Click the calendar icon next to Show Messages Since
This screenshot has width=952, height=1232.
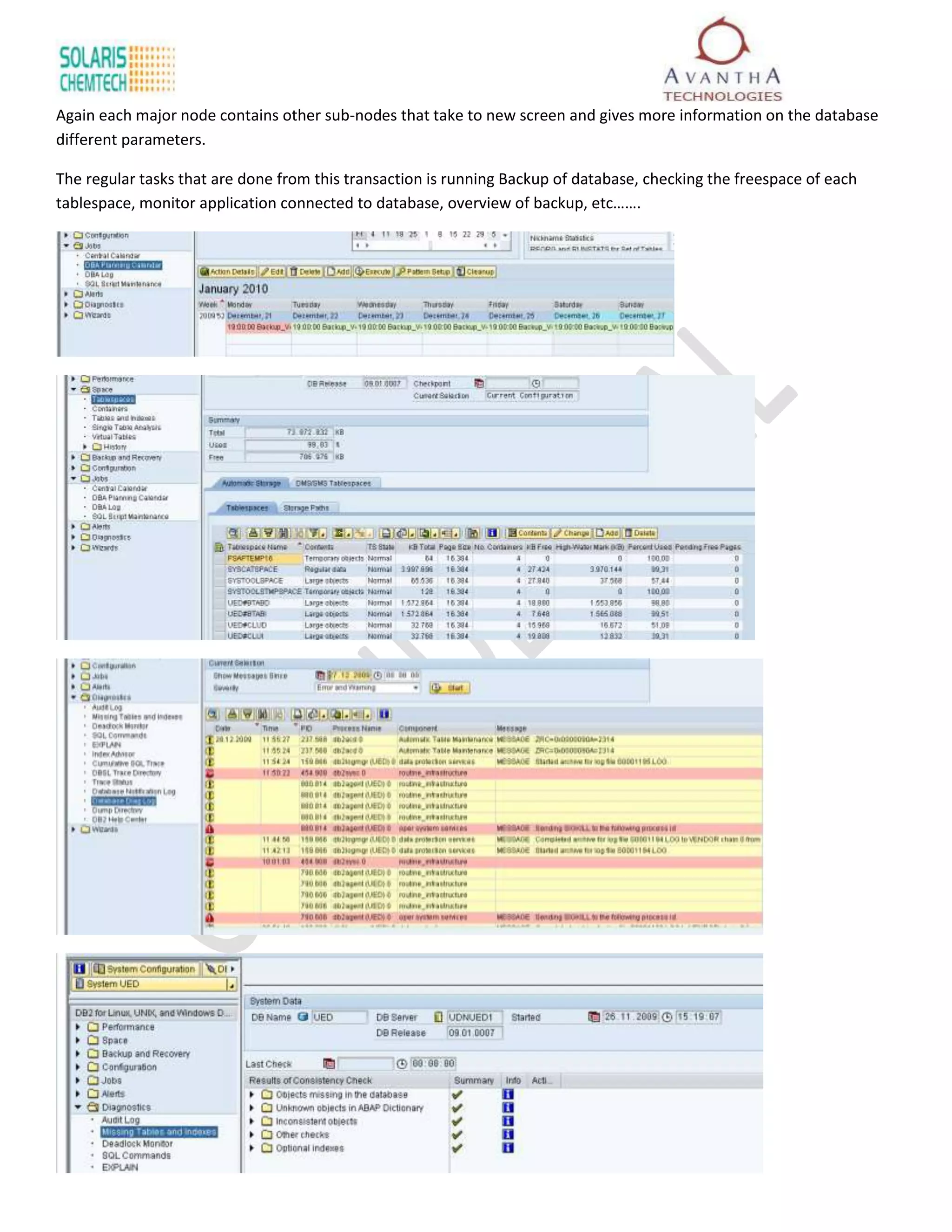[320, 675]
